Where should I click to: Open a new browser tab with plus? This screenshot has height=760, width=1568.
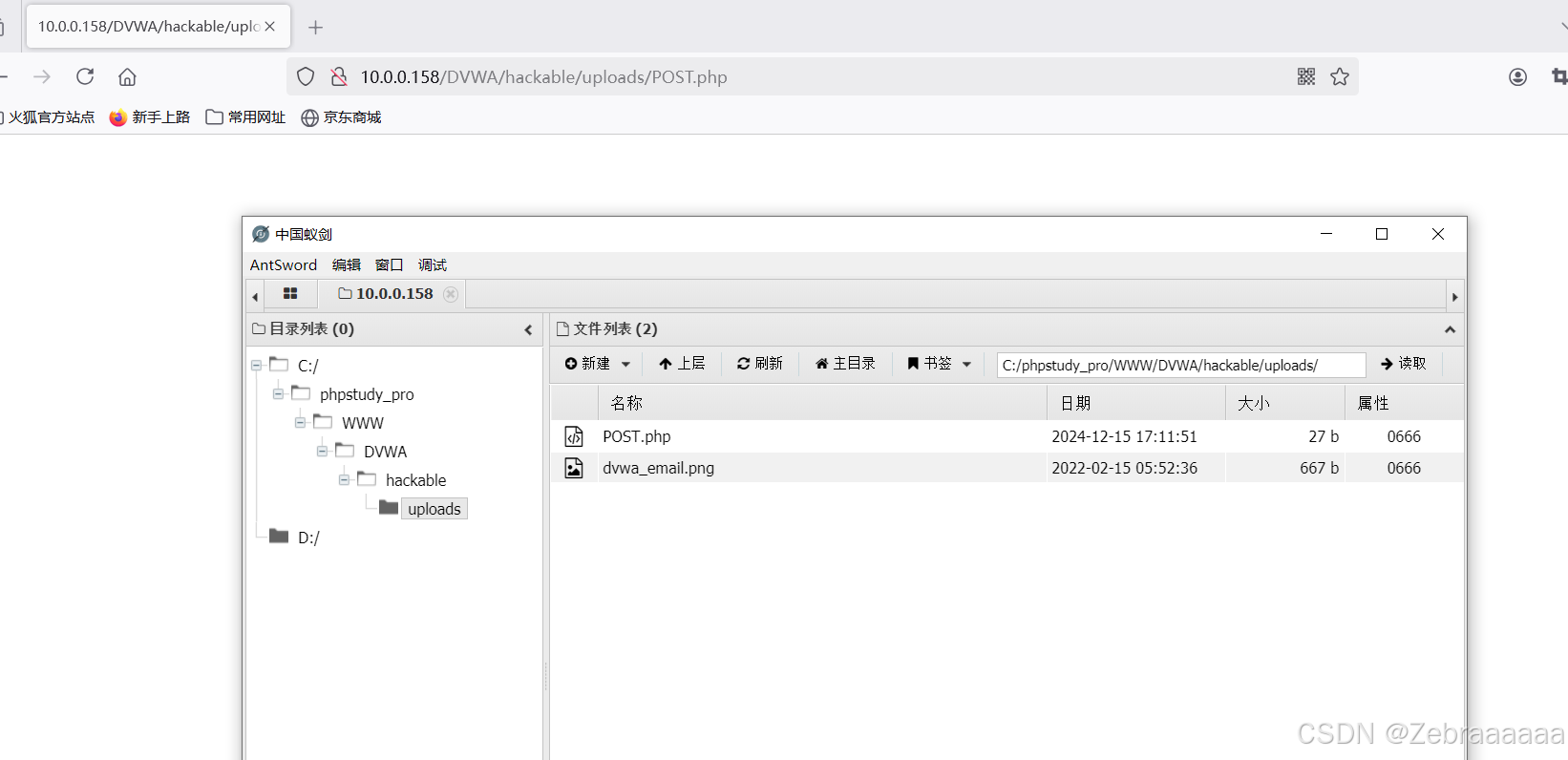(x=315, y=27)
